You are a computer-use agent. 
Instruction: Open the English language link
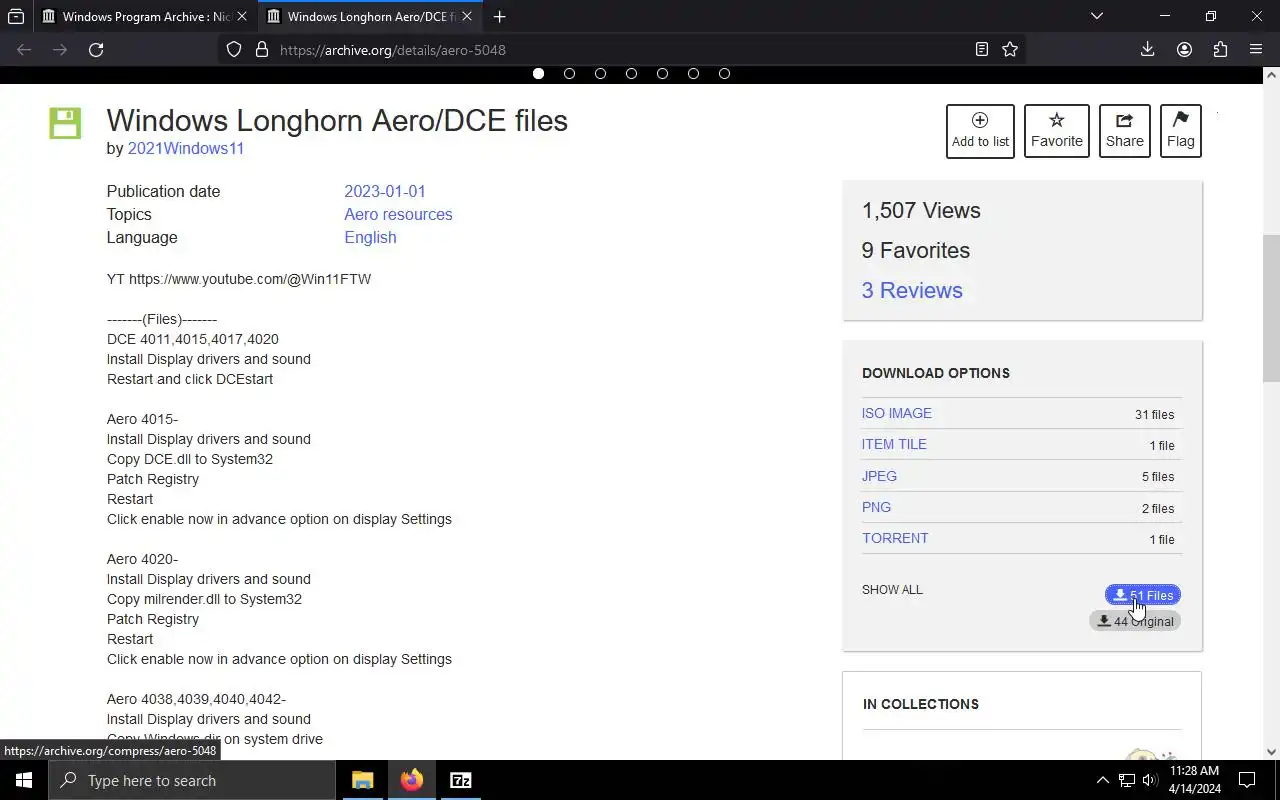pyautogui.click(x=370, y=237)
